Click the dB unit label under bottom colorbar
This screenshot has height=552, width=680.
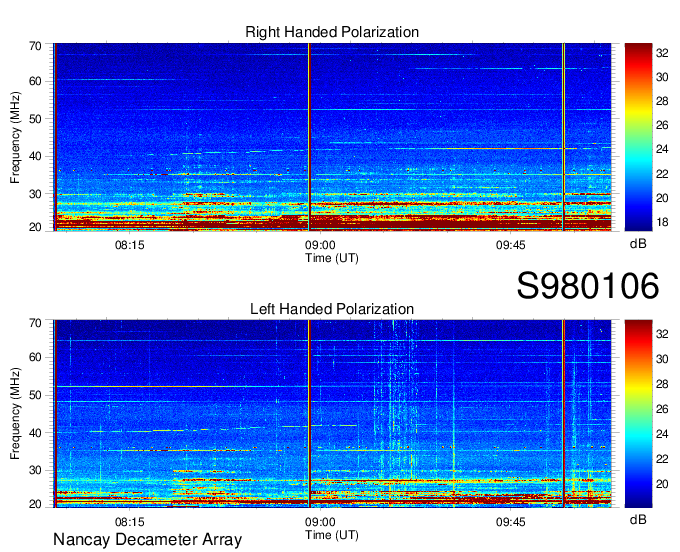click(638, 519)
